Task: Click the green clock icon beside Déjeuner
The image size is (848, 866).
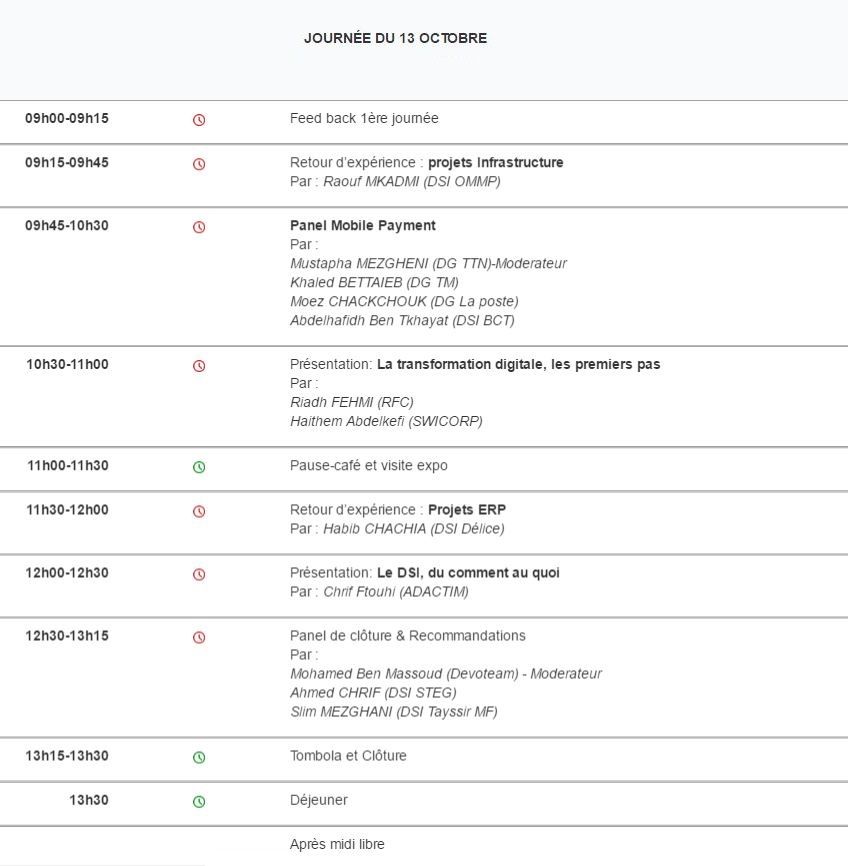Action: (x=199, y=801)
